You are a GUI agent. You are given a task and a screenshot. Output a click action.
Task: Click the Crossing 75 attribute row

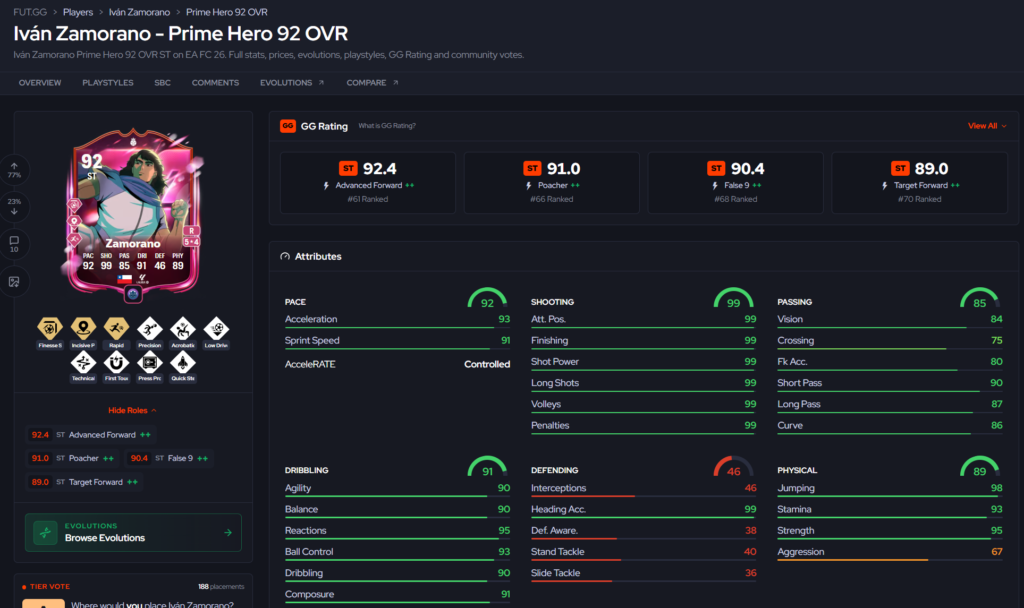pyautogui.click(x=889, y=342)
